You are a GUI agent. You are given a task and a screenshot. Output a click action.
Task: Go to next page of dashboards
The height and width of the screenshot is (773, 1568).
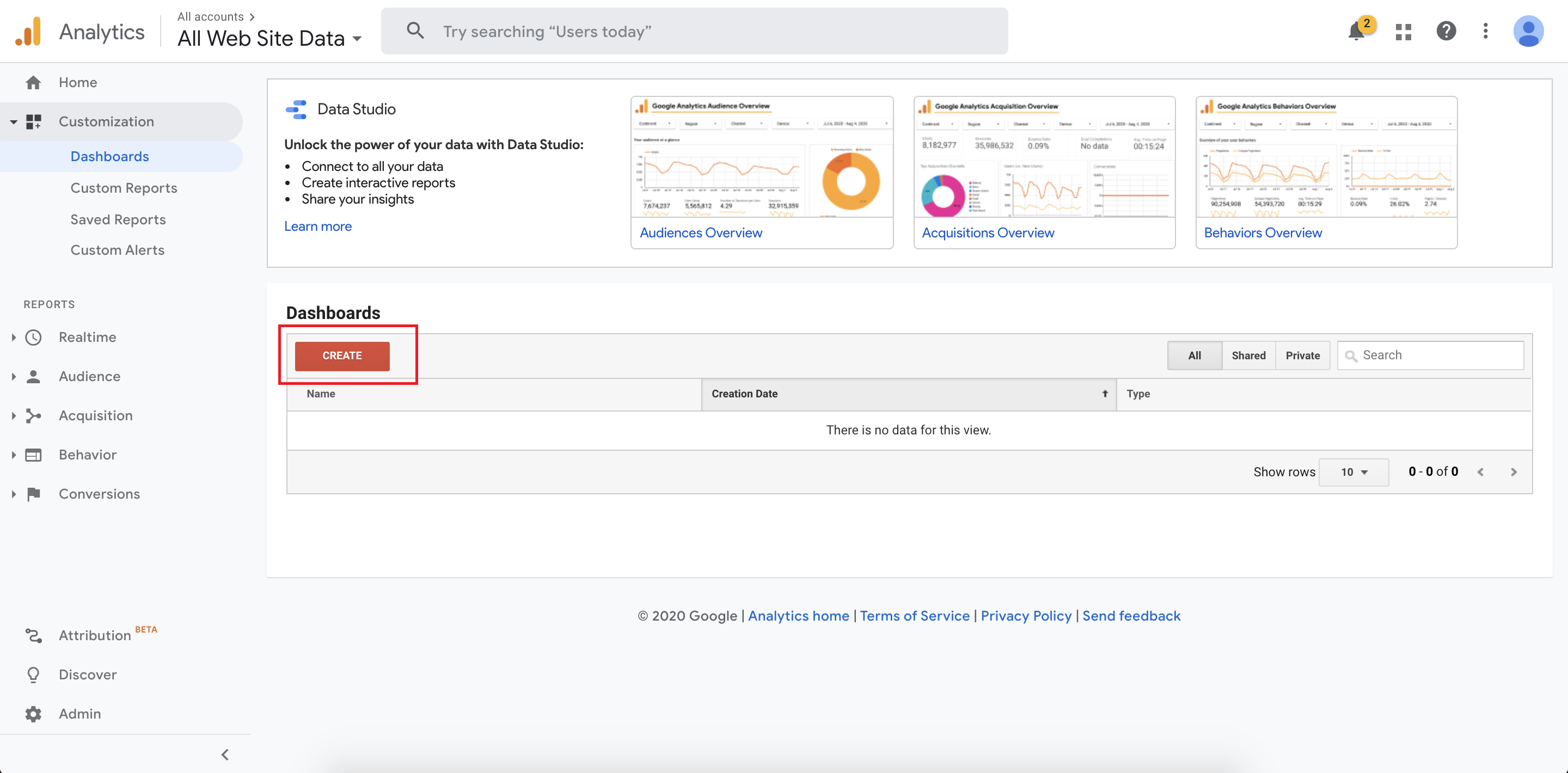pyautogui.click(x=1514, y=472)
